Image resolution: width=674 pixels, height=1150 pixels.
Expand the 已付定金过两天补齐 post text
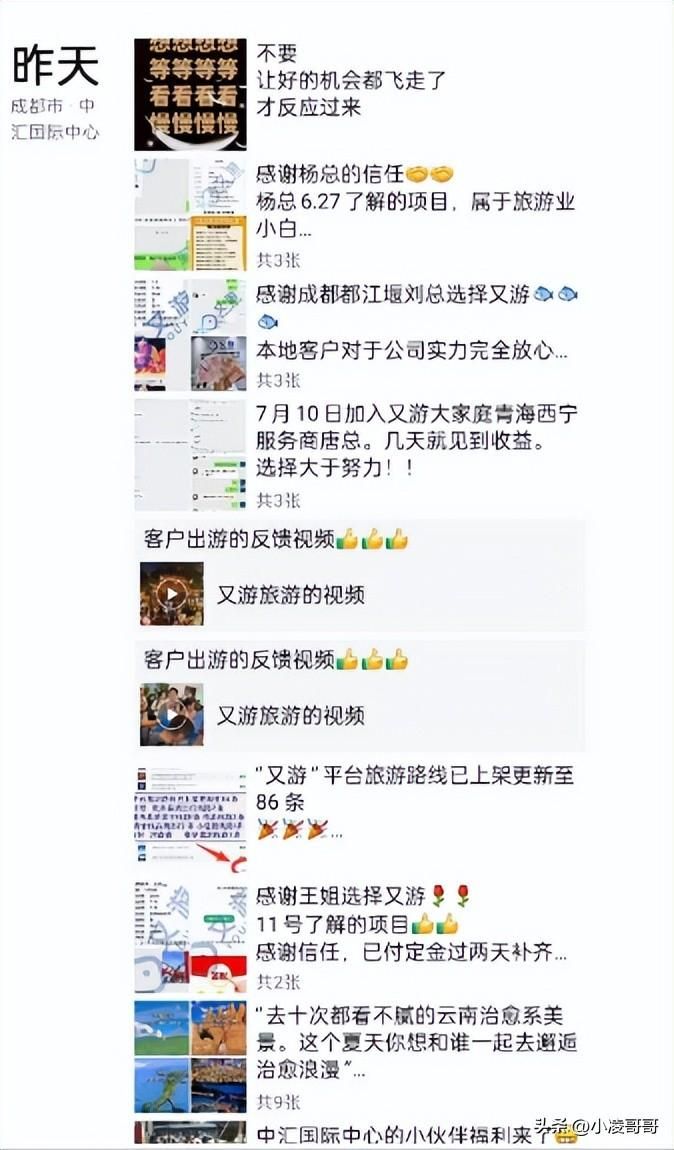[411, 953]
